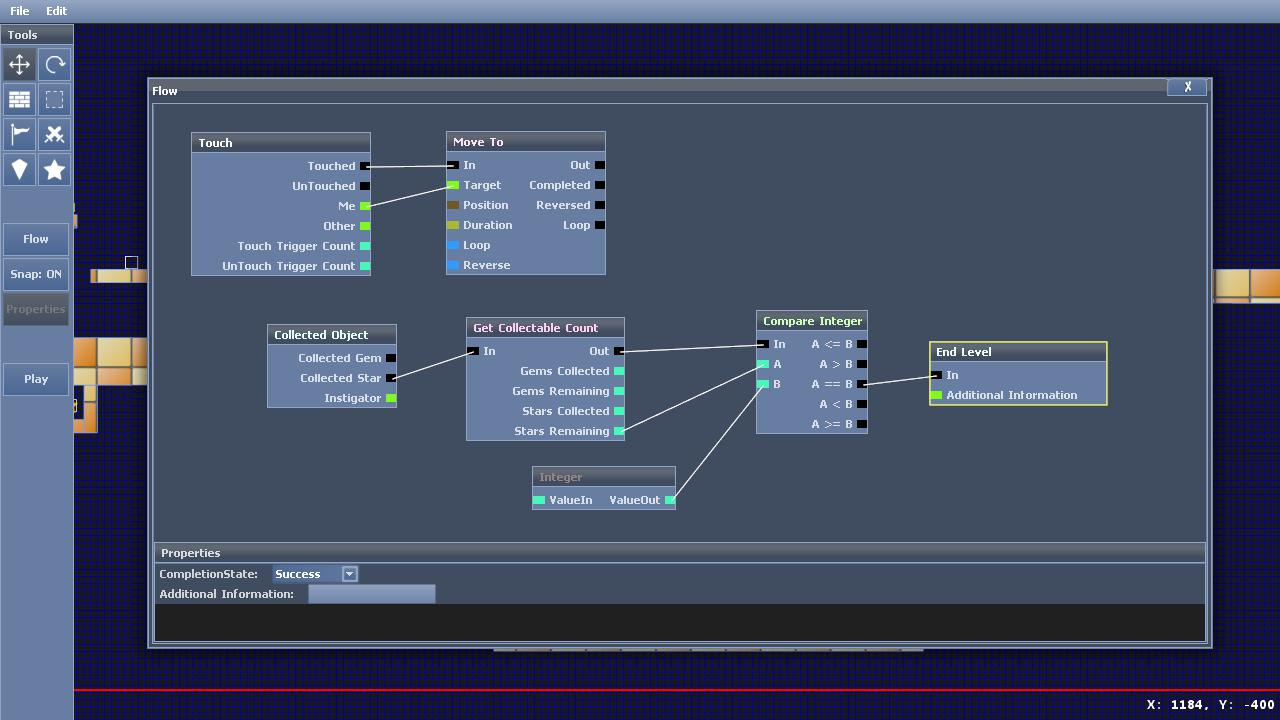Select the flag tool

[x=19, y=135]
